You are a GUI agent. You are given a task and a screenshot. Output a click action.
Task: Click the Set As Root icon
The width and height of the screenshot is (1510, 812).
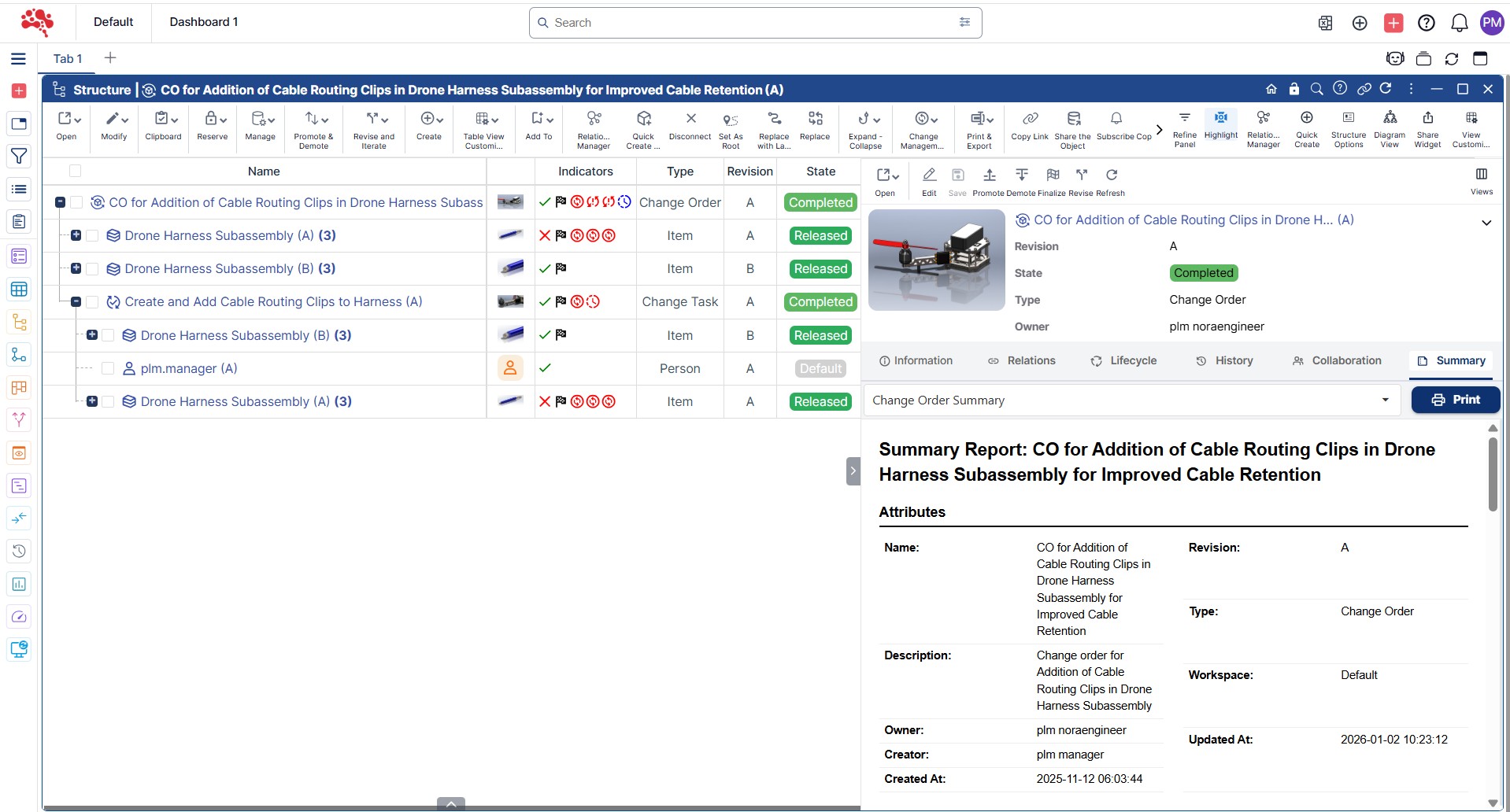click(730, 120)
